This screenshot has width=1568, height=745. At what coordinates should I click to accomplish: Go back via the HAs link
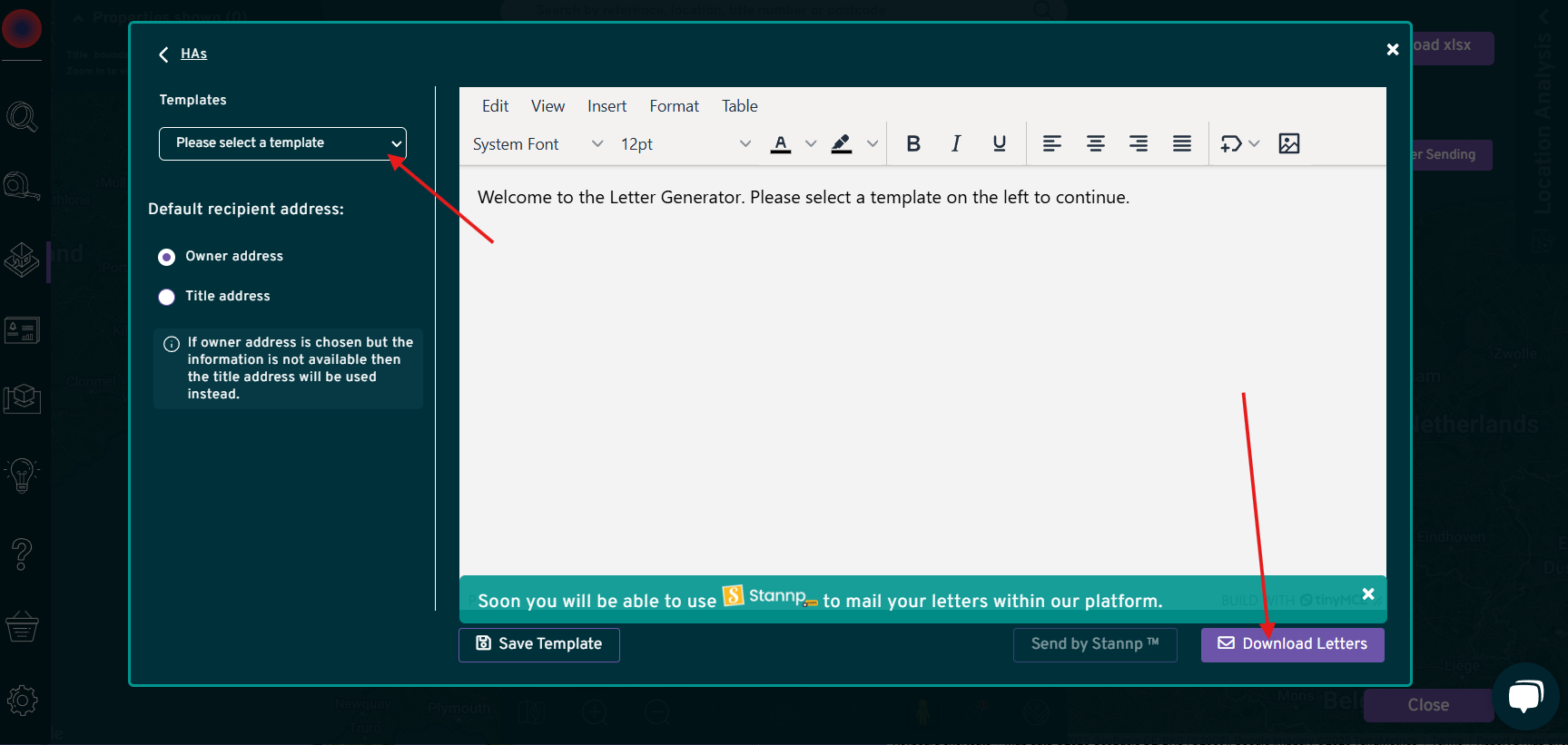pos(193,54)
